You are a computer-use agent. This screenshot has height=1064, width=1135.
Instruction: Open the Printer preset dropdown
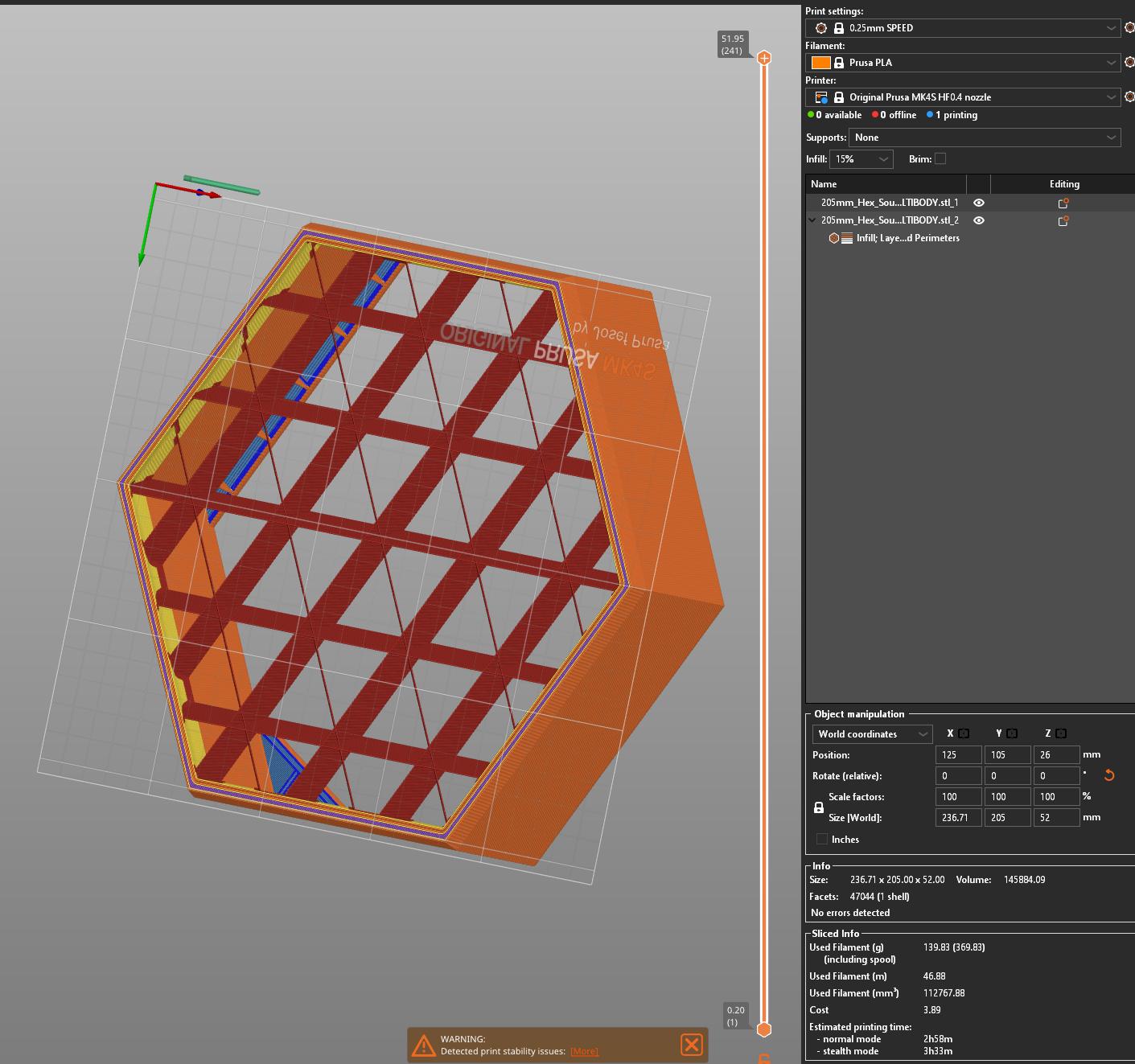tap(963, 97)
